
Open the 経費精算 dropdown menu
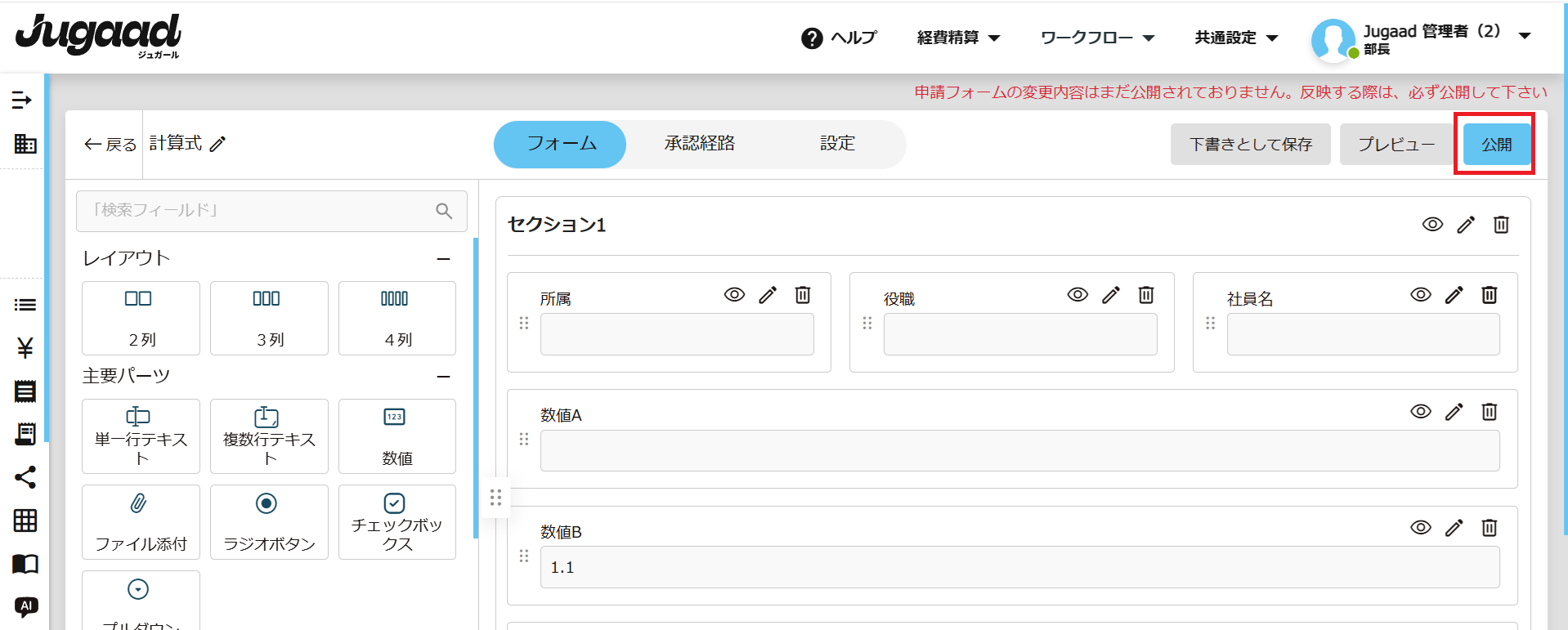(957, 38)
